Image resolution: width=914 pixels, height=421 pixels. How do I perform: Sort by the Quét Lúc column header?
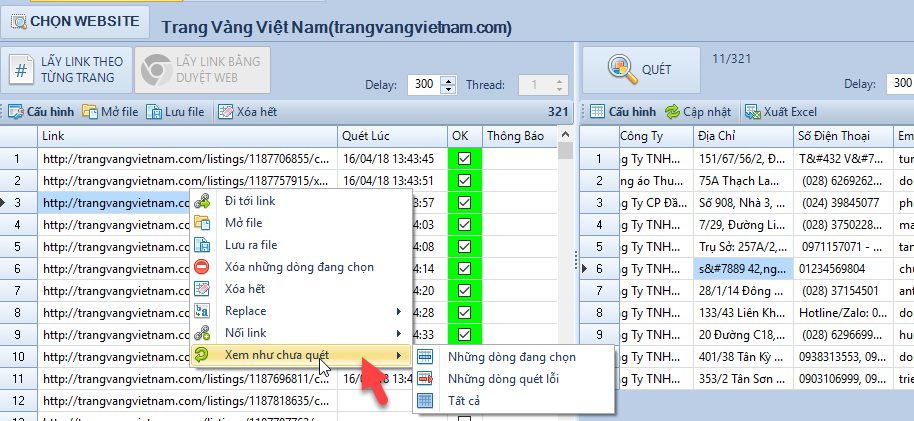click(x=392, y=136)
